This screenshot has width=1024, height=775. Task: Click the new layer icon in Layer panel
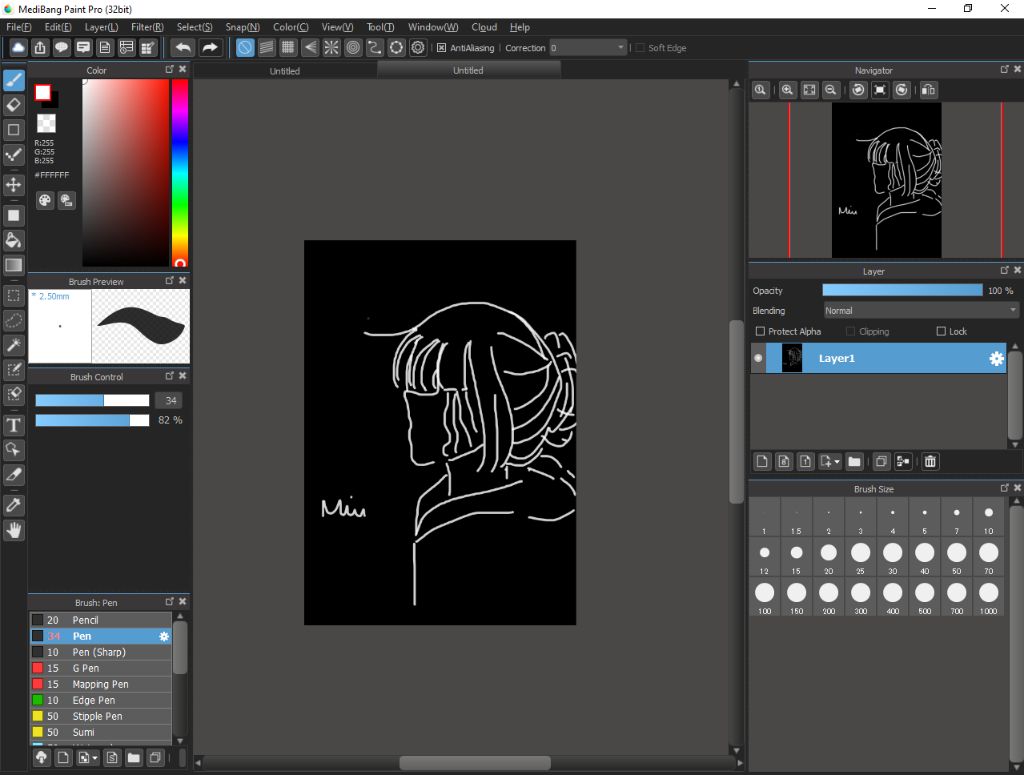[762, 462]
